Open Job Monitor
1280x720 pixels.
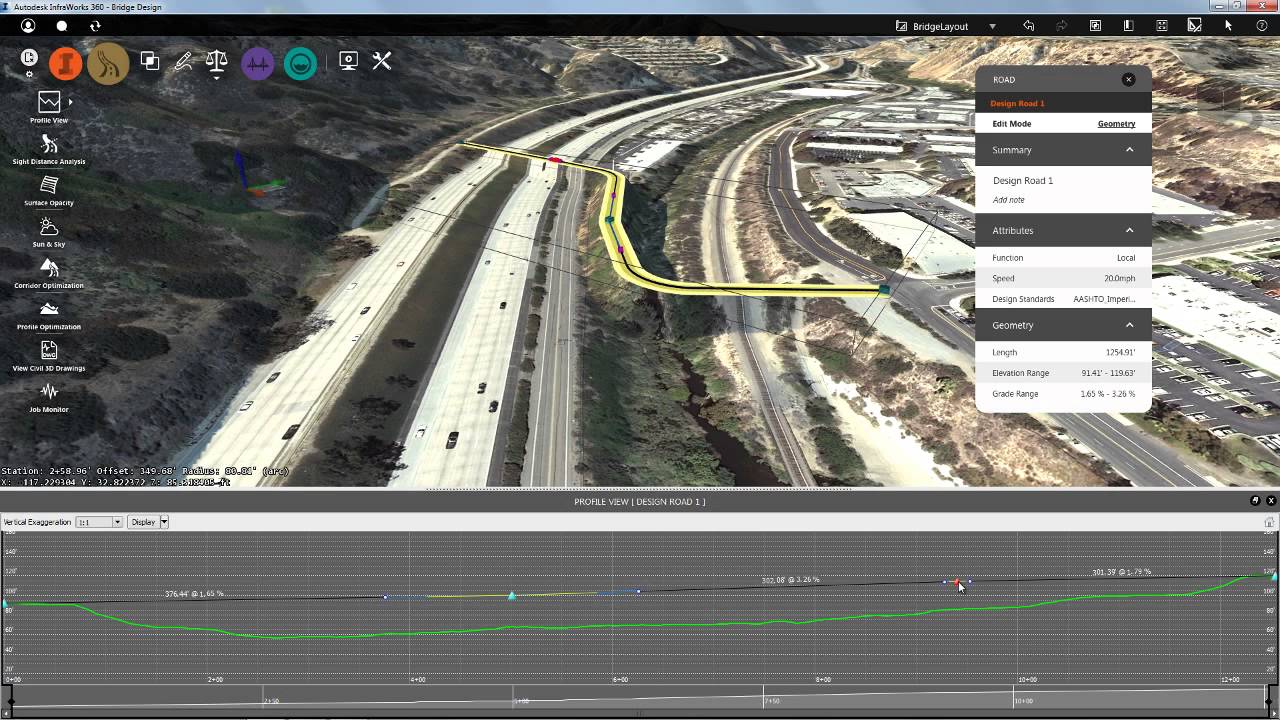pyautogui.click(x=49, y=396)
